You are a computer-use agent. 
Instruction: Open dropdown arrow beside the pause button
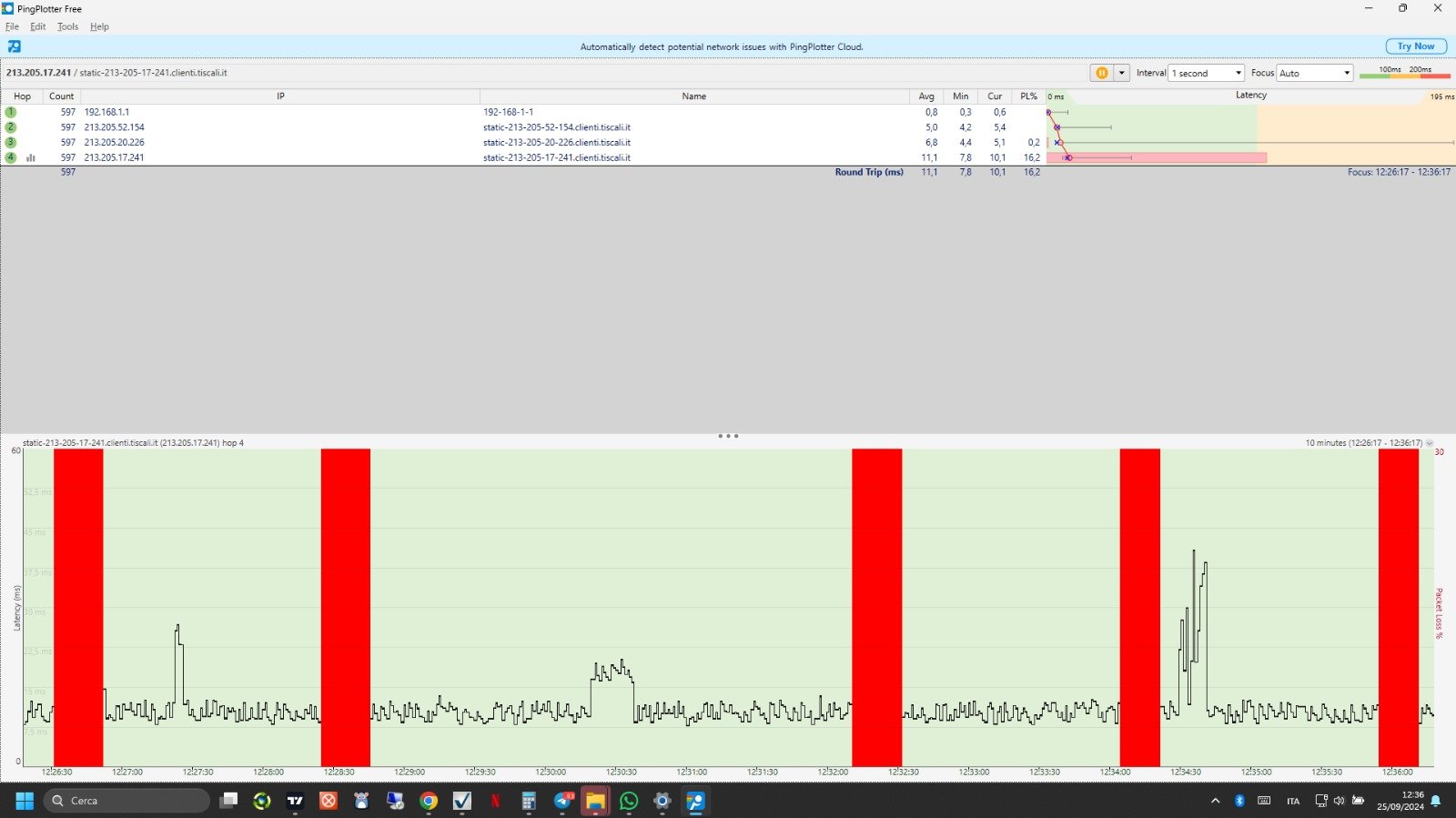pyautogui.click(x=1122, y=73)
